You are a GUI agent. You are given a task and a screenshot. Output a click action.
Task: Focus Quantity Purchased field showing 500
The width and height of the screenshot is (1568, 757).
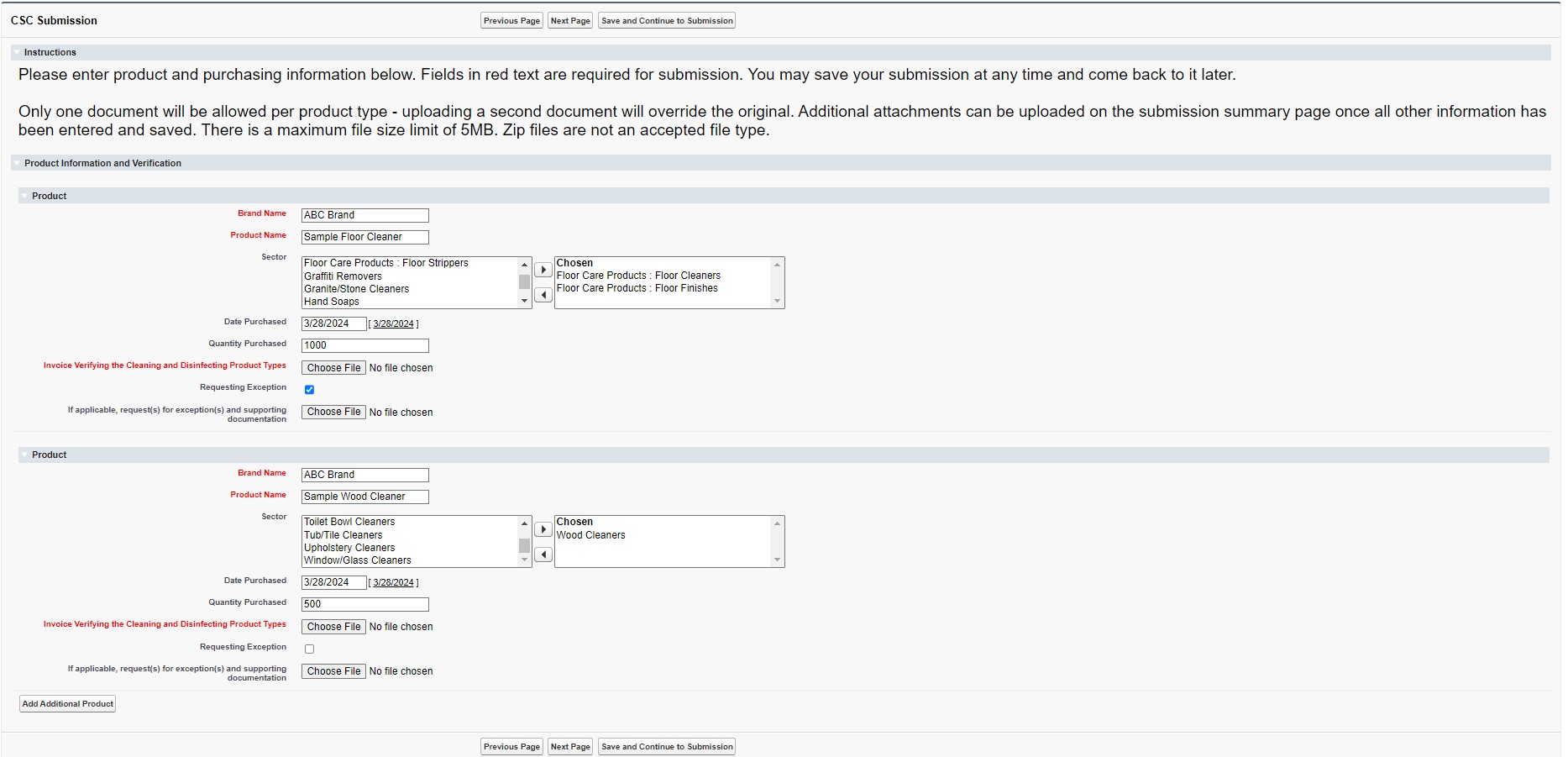pyautogui.click(x=364, y=604)
